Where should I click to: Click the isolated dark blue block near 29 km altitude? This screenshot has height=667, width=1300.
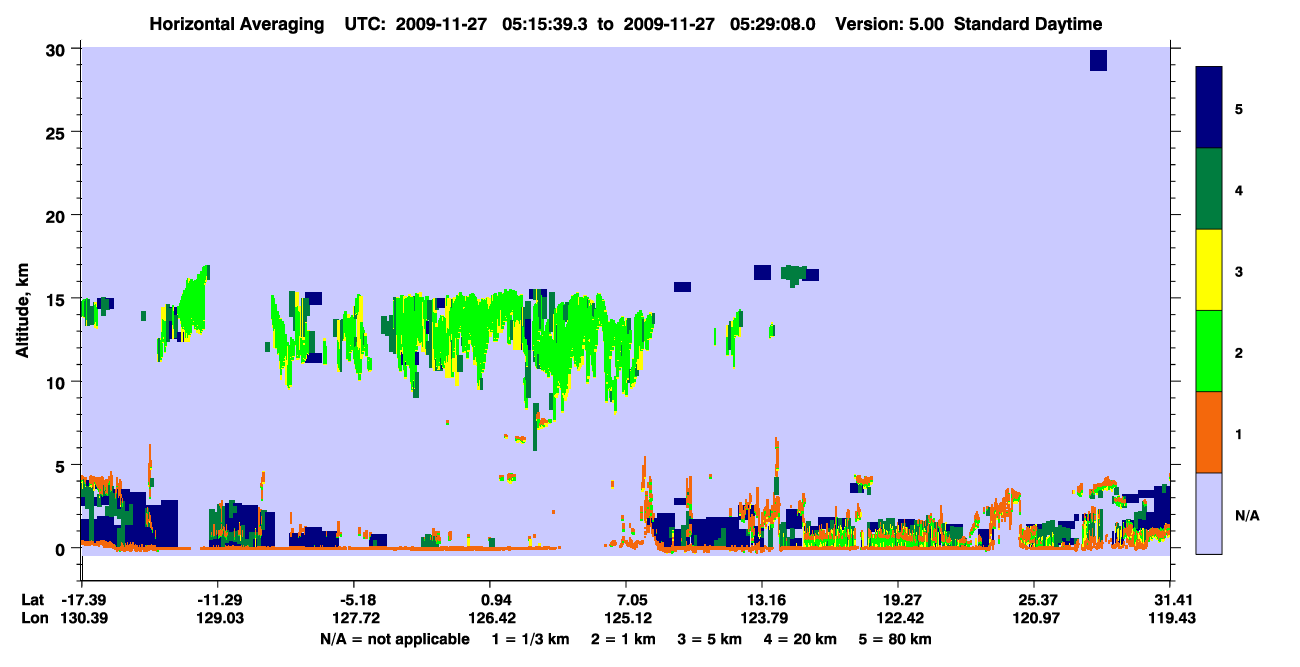1098,60
